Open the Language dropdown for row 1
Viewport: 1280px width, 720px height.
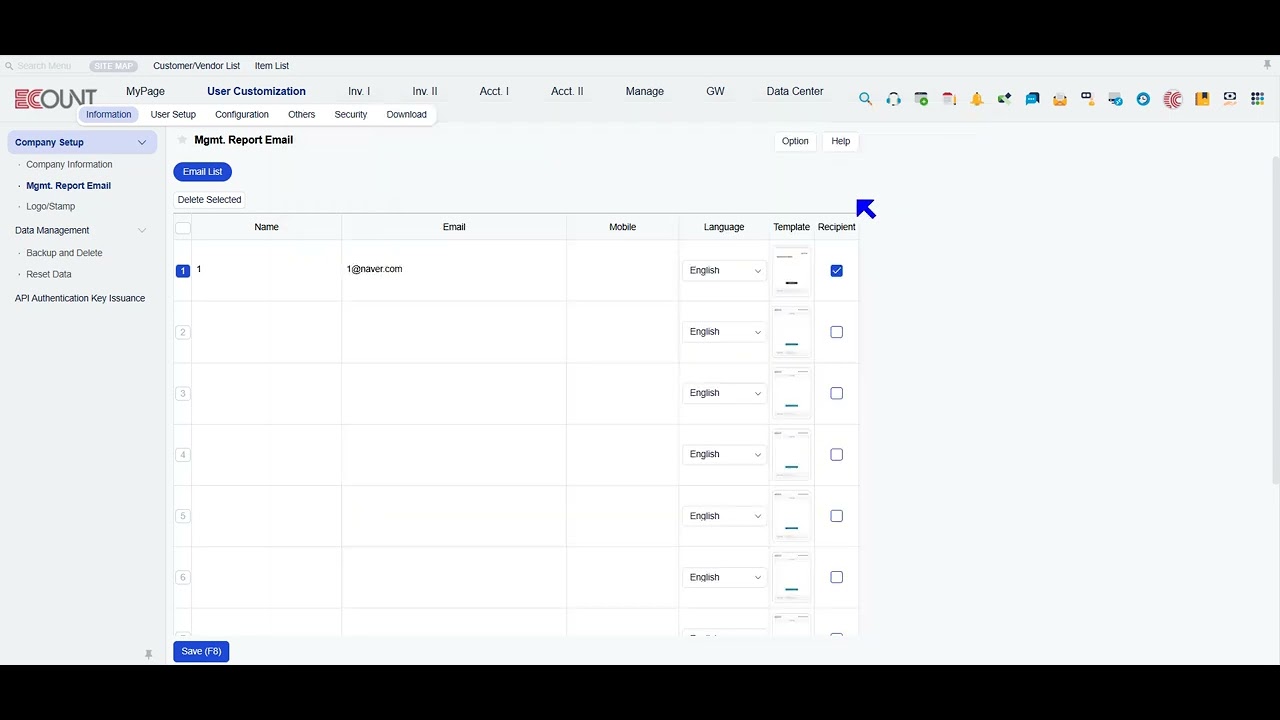(x=724, y=271)
